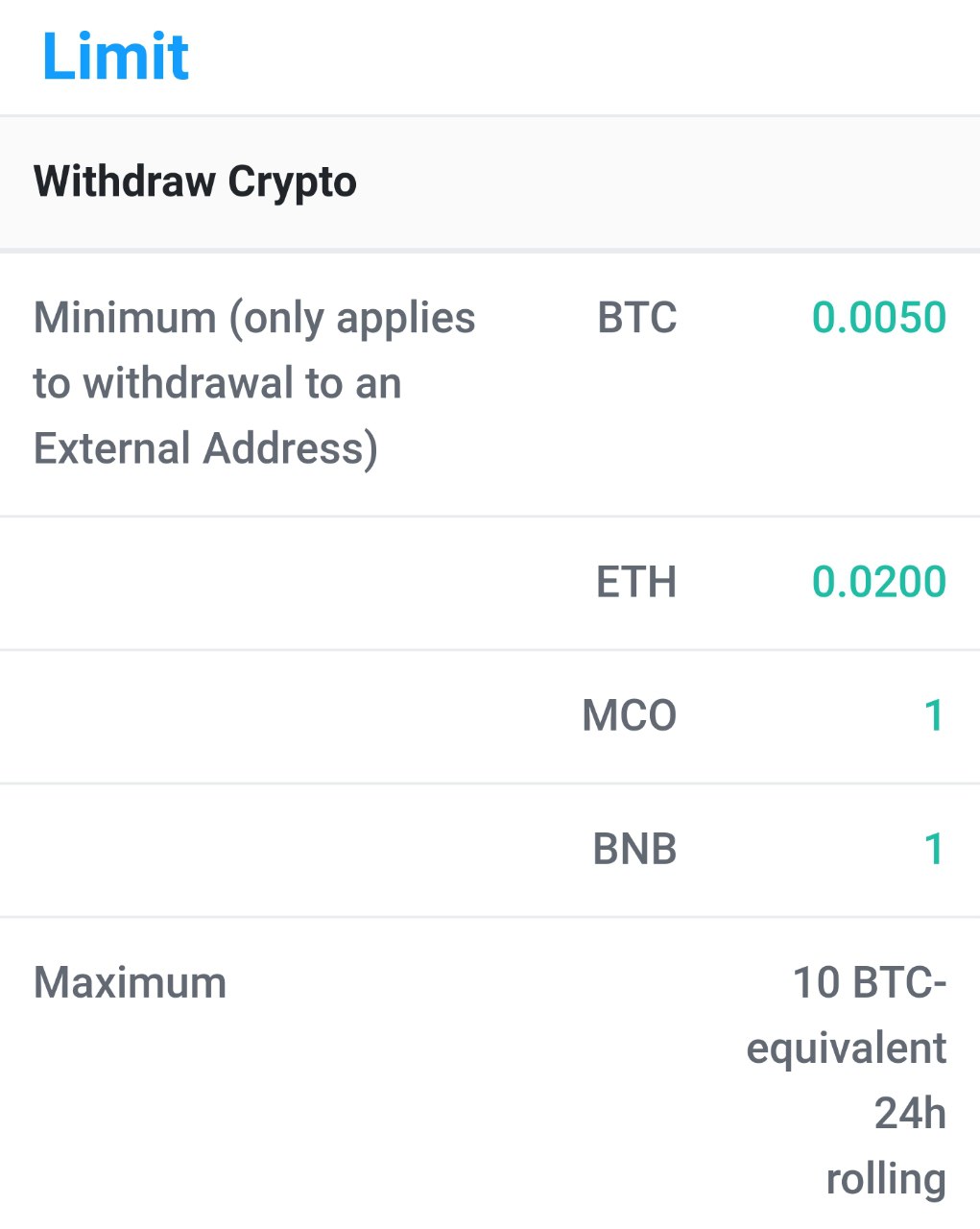Click the Maximum row label

pos(130,982)
